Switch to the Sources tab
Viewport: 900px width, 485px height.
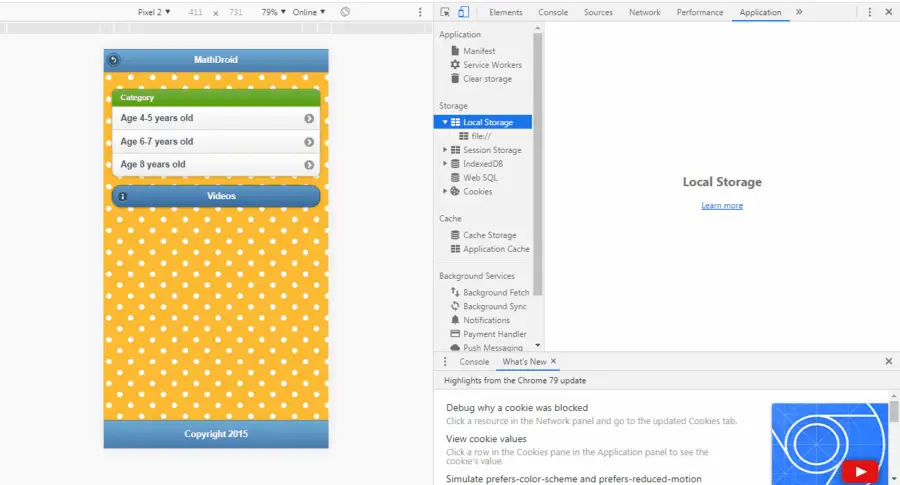598,12
